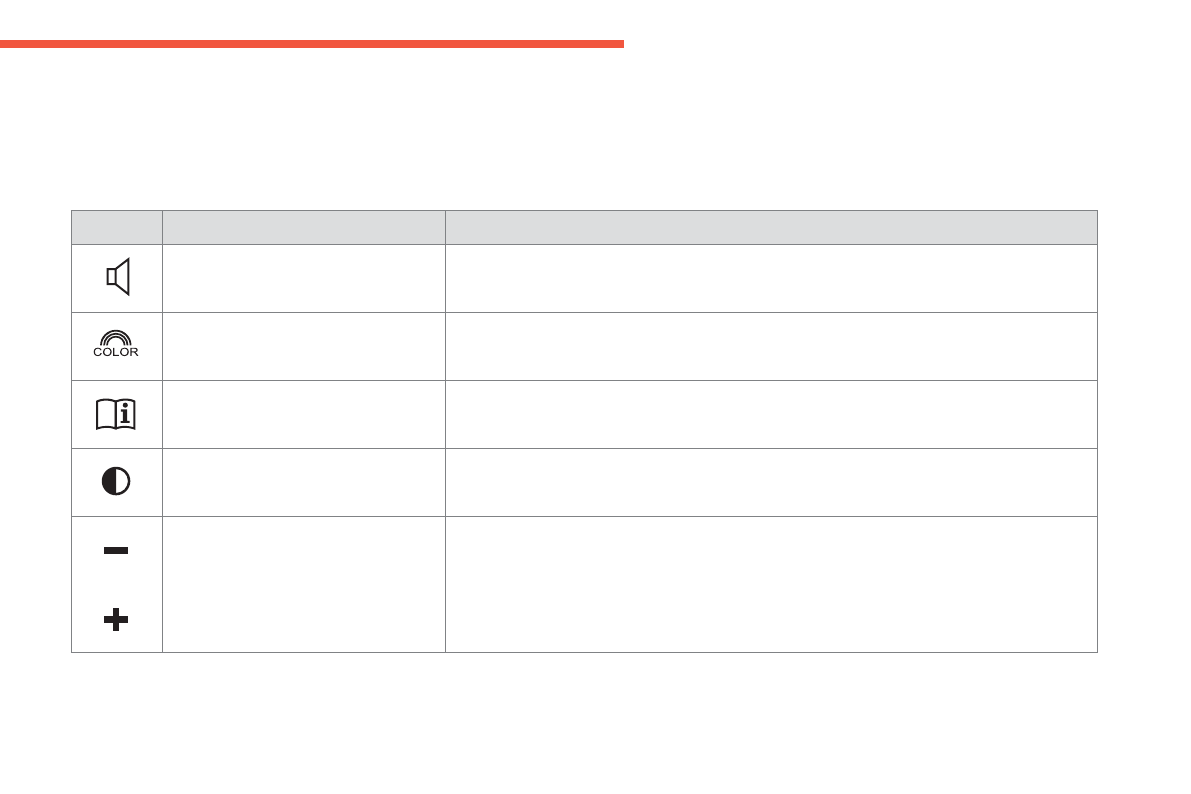Viewport: 1191px width, 794px height.
Task: Select the middle cell beside COLOR icon
Action: tap(303, 346)
